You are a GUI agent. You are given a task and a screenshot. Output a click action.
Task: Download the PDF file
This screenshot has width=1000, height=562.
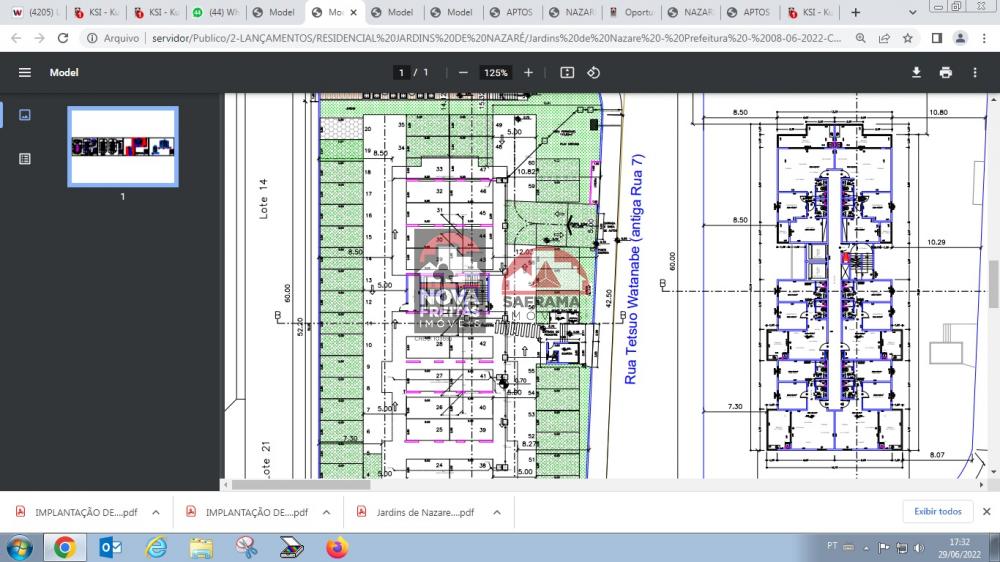pyautogui.click(x=916, y=73)
